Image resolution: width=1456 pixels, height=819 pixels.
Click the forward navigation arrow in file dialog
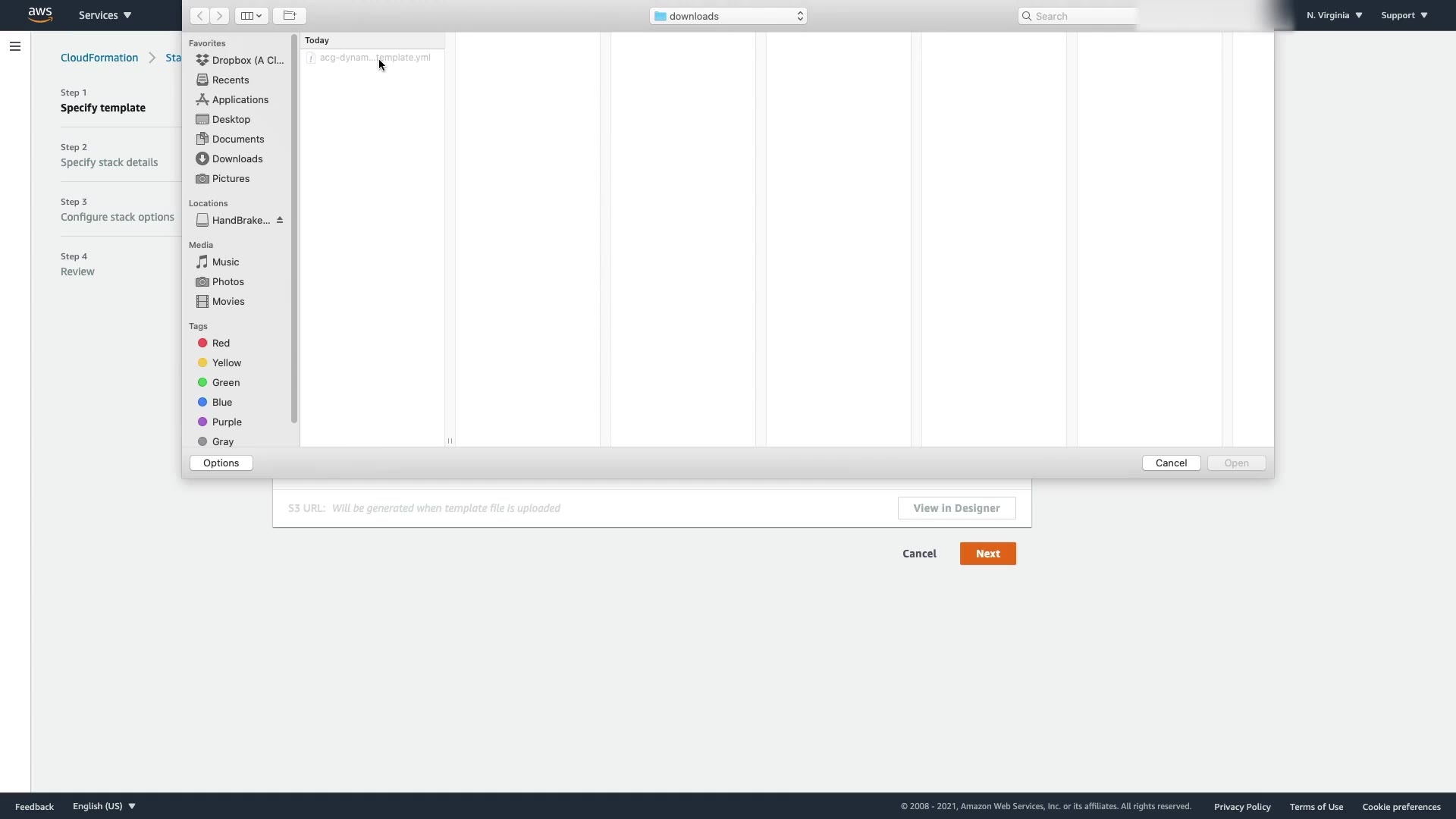pos(220,16)
